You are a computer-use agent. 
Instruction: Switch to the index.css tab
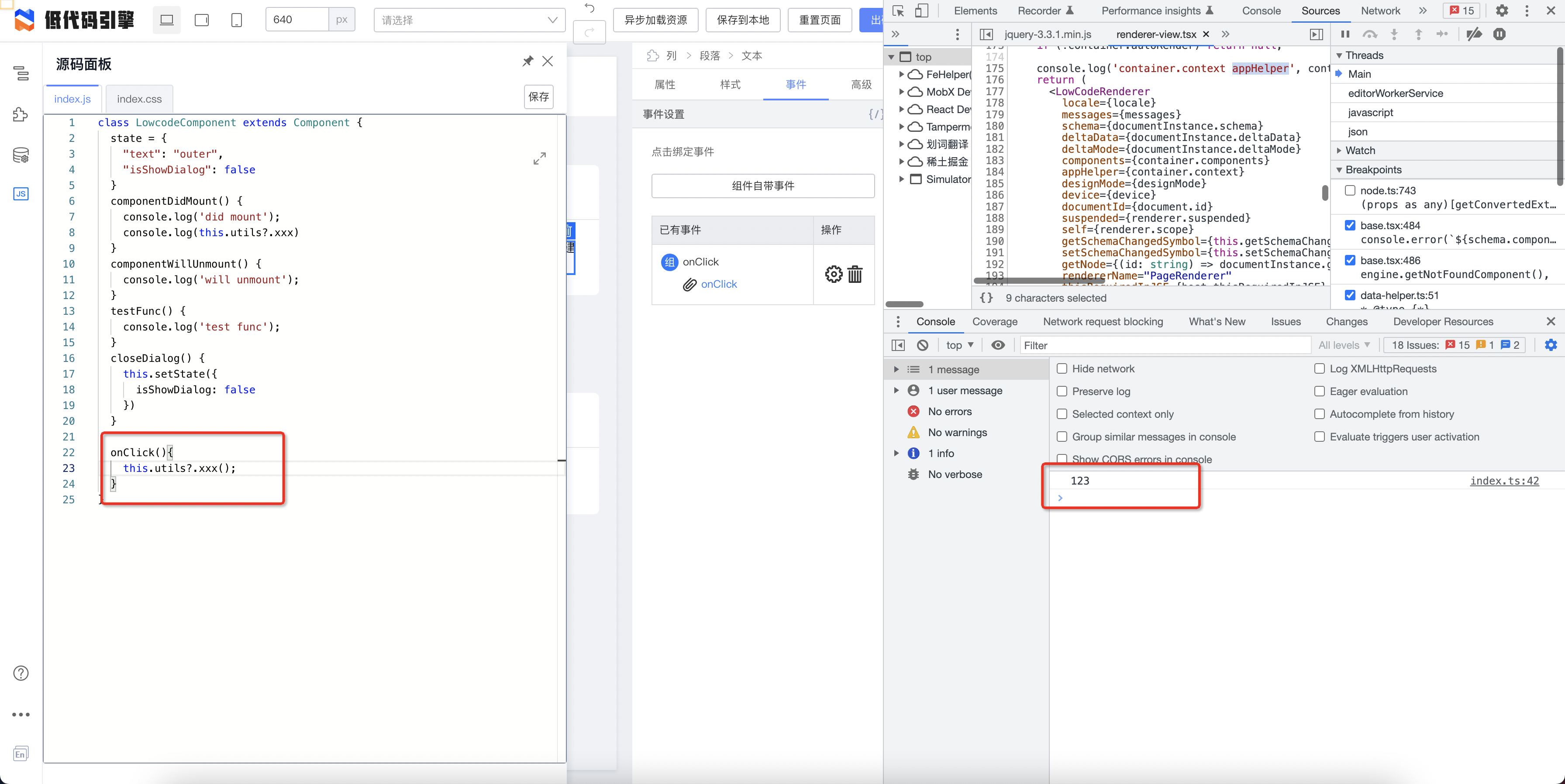139,99
